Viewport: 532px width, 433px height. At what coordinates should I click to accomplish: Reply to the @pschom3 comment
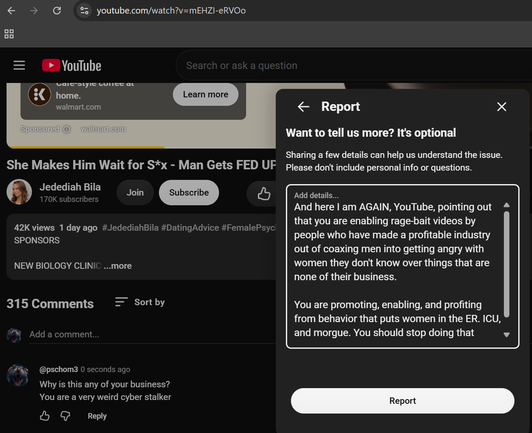[97, 416]
